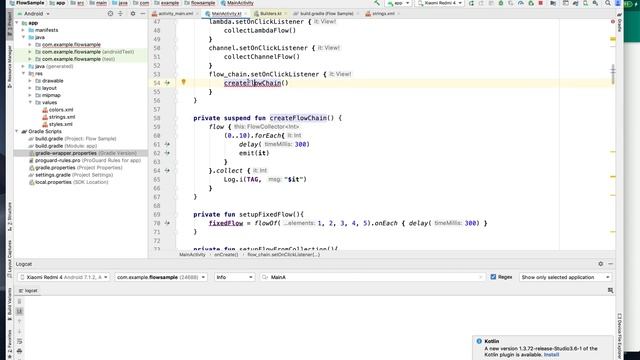
Task: Click the Profile app gauge icon
Action: coord(521,3)
